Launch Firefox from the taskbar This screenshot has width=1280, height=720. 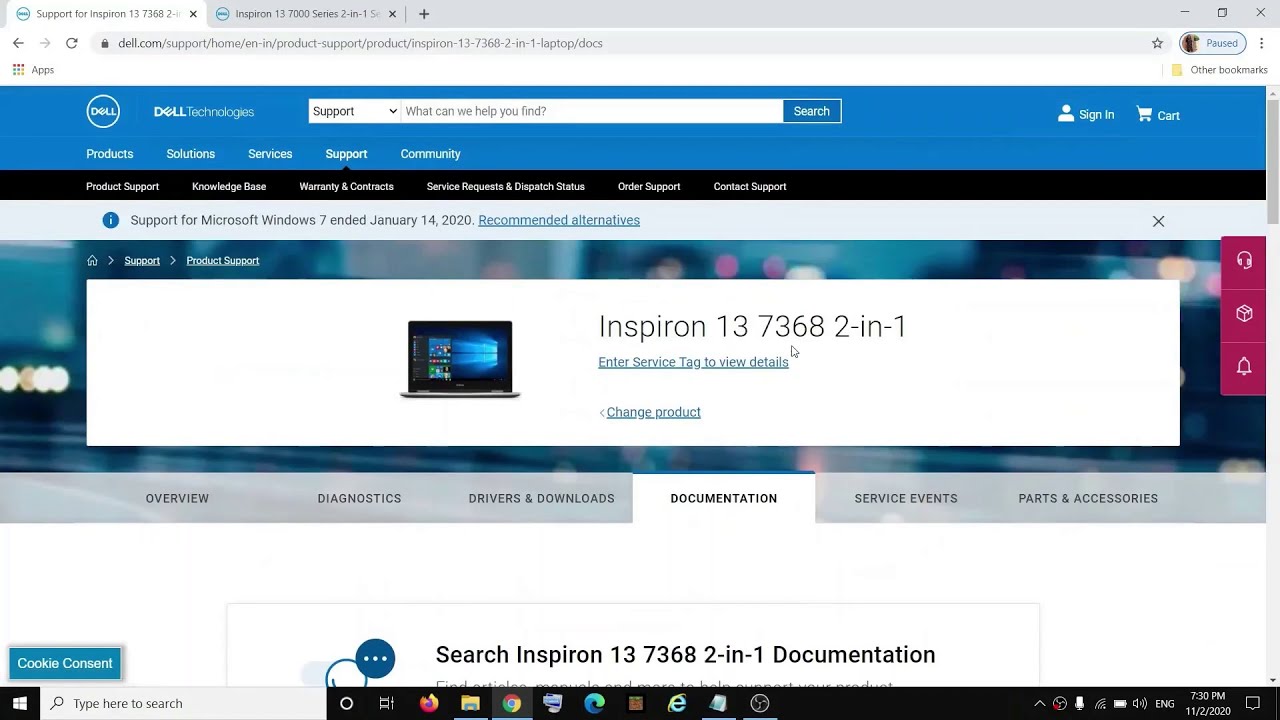tap(429, 703)
